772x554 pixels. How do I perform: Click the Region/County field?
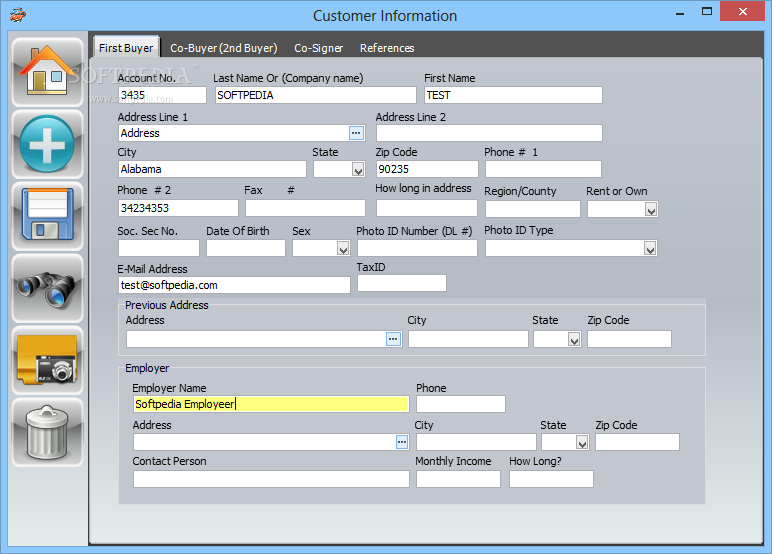[x=533, y=209]
